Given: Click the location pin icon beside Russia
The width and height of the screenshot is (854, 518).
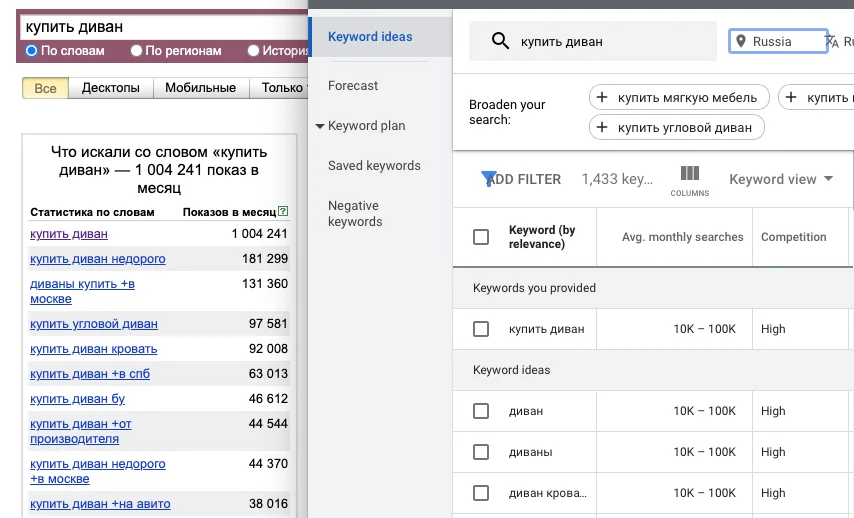Looking at the screenshot, I should point(740,41).
